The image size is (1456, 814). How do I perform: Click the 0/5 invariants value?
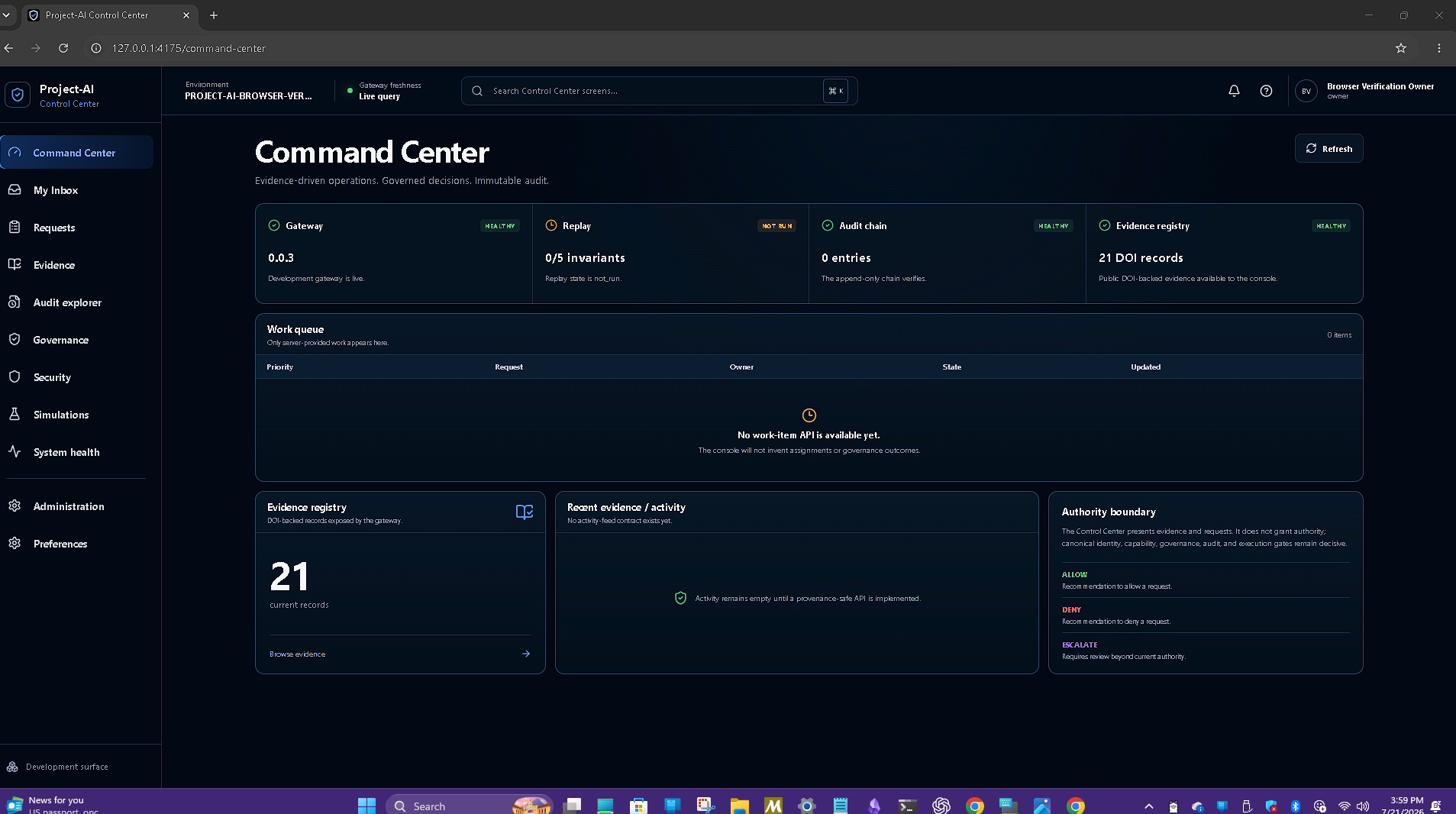click(585, 258)
